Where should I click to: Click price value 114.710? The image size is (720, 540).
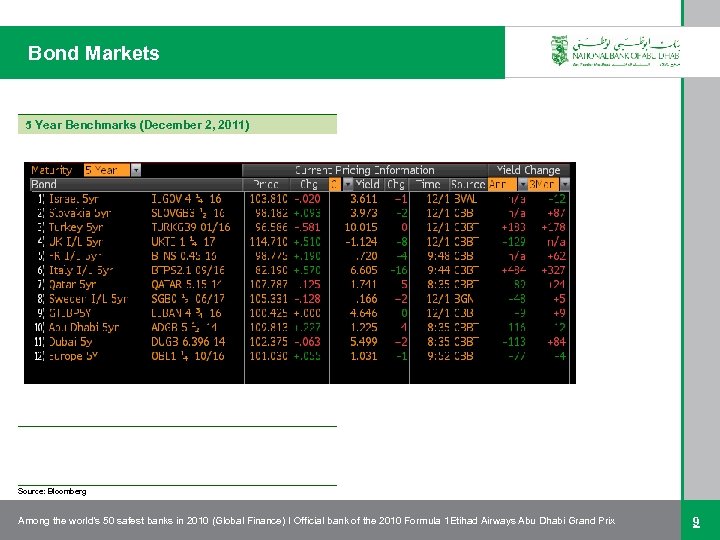pos(269,242)
